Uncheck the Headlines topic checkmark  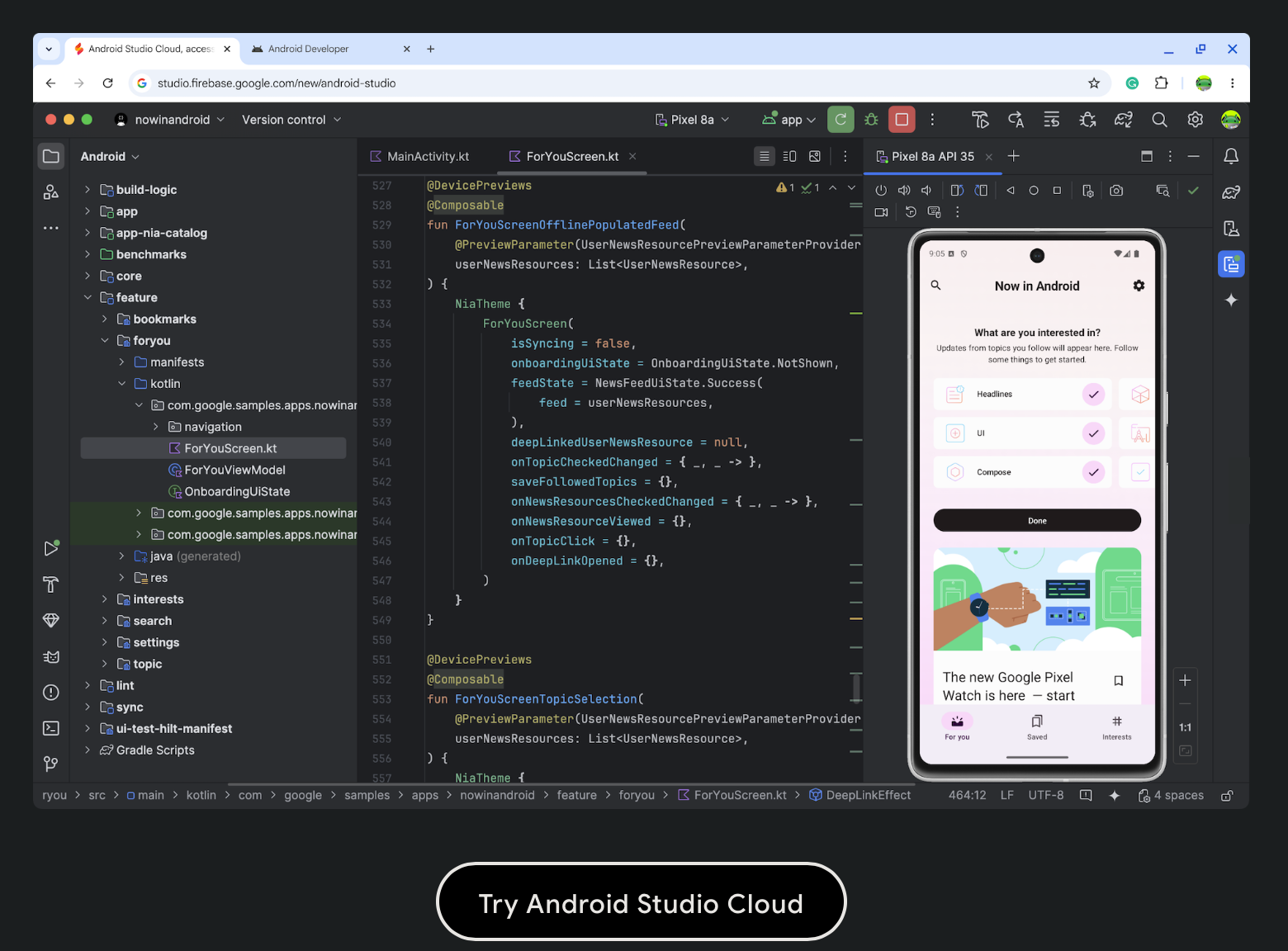point(1094,395)
